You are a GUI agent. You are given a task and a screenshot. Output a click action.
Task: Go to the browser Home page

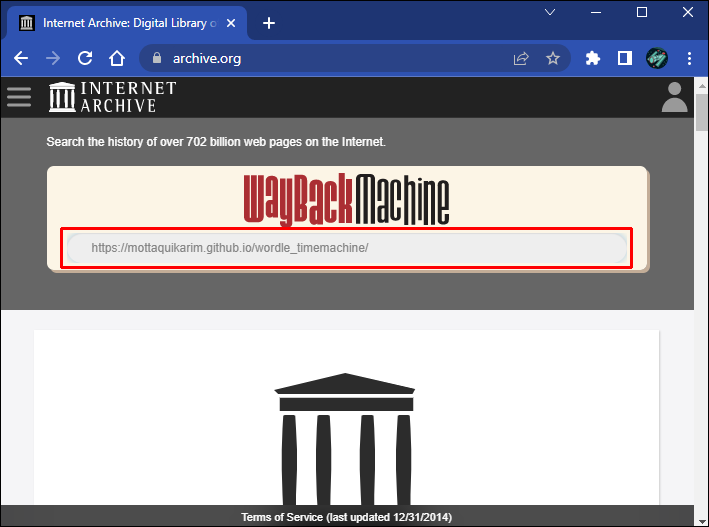tap(117, 58)
